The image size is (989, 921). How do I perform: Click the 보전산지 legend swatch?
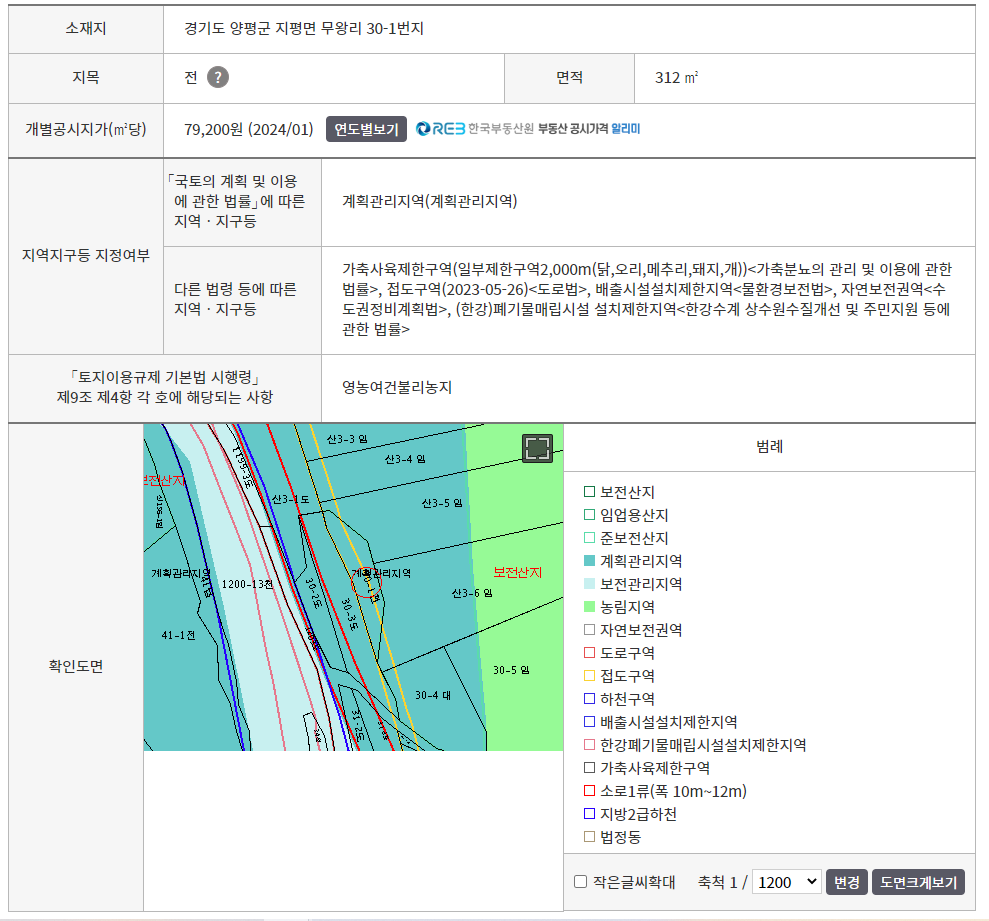click(590, 491)
